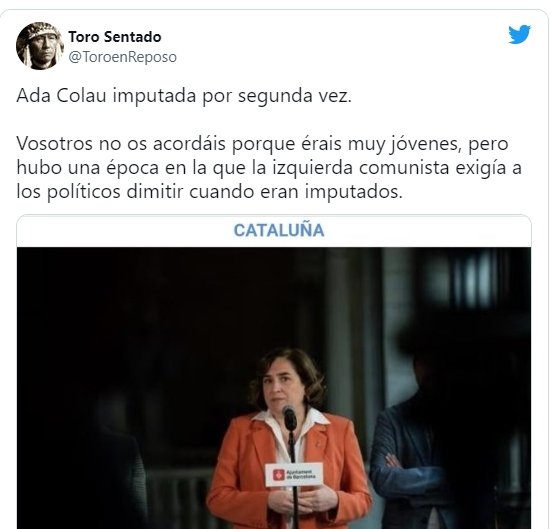552x529 pixels.
Task: Open the @ToroenReposo handle link
Action: point(123,57)
